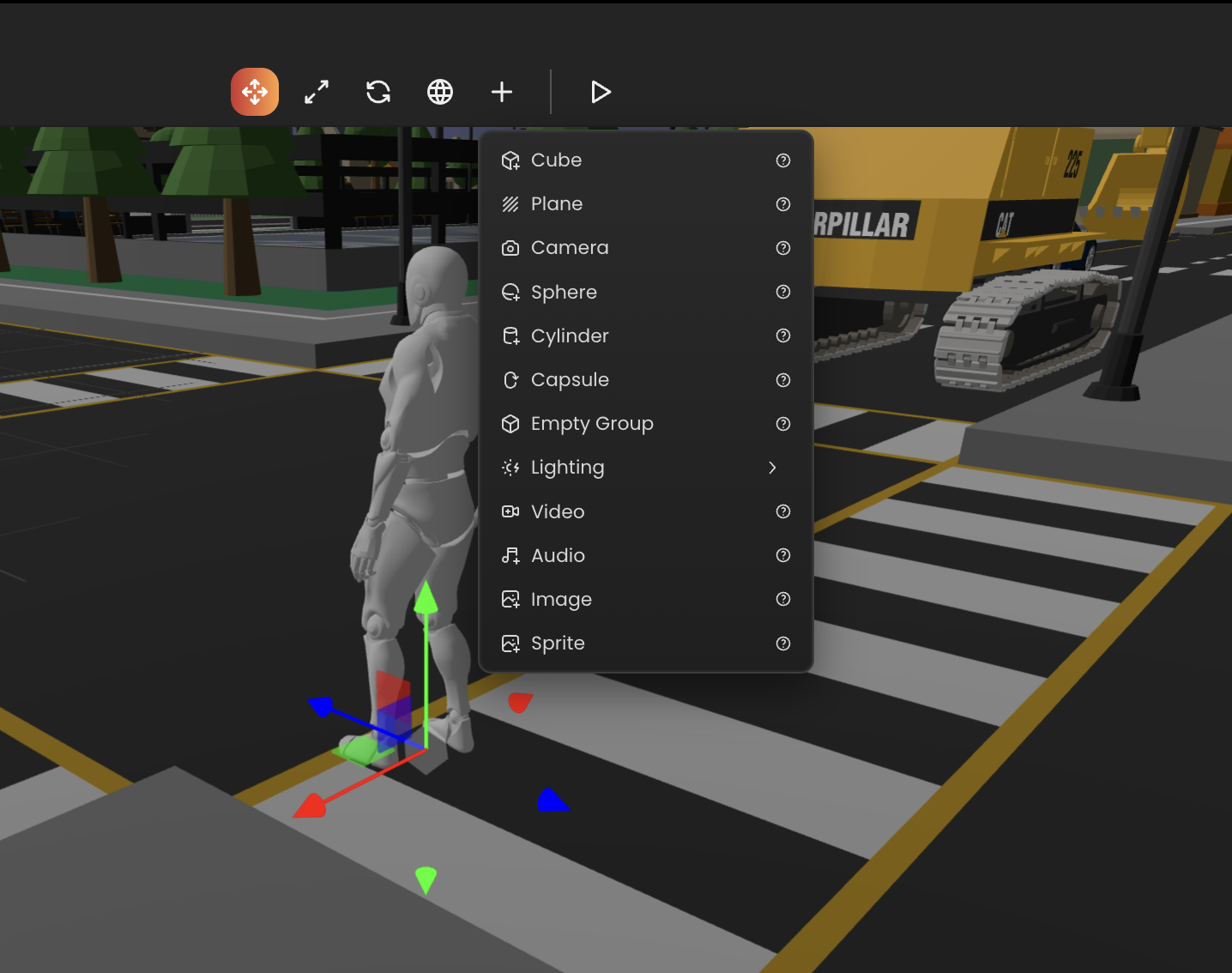Open help for Audio item
The width and height of the screenshot is (1232, 973).
[x=783, y=555]
